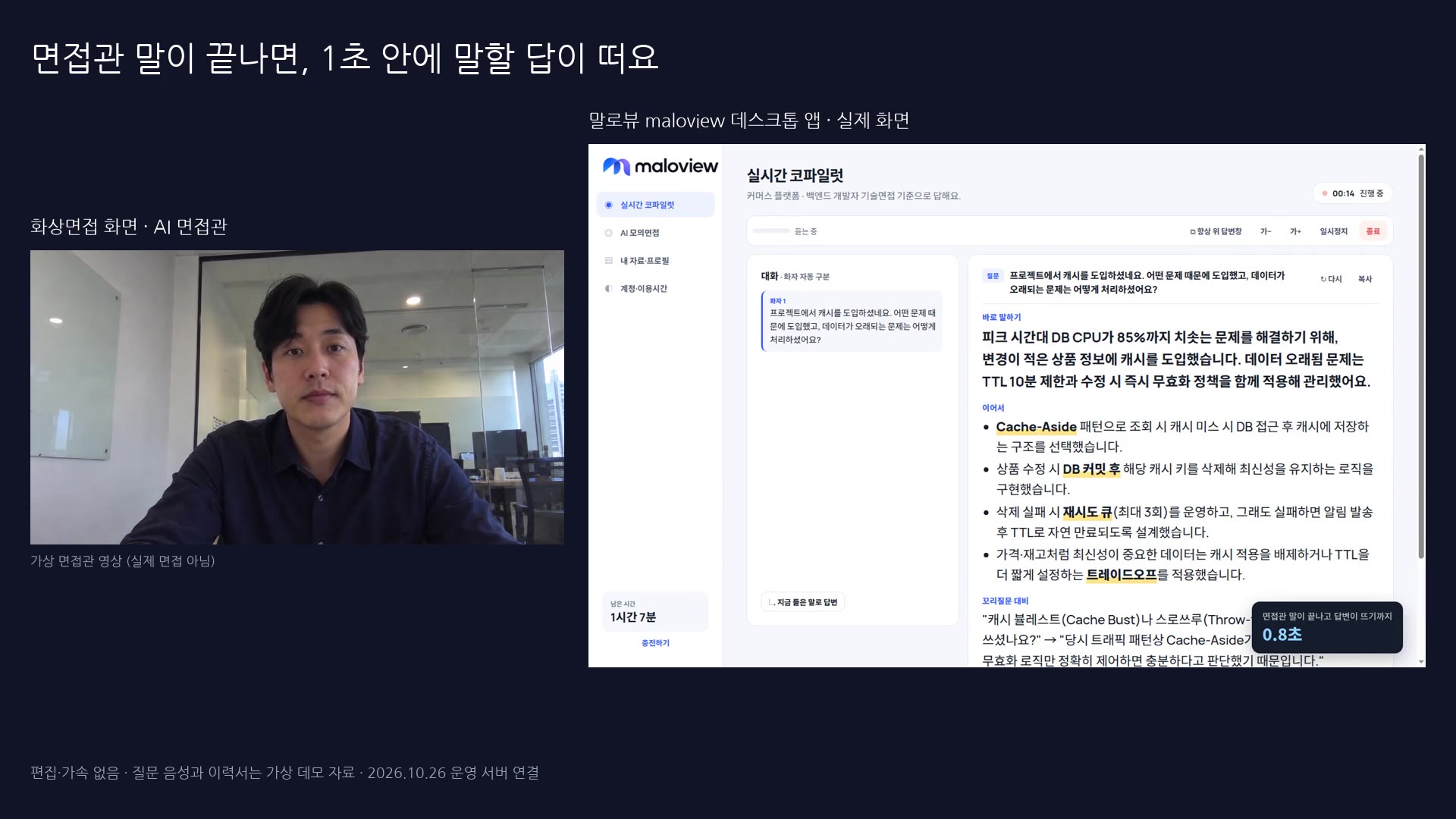Click the 내 자료·프로필 sidebar icon
This screenshot has height=819, width=1456.
click(x=608, y=261)
